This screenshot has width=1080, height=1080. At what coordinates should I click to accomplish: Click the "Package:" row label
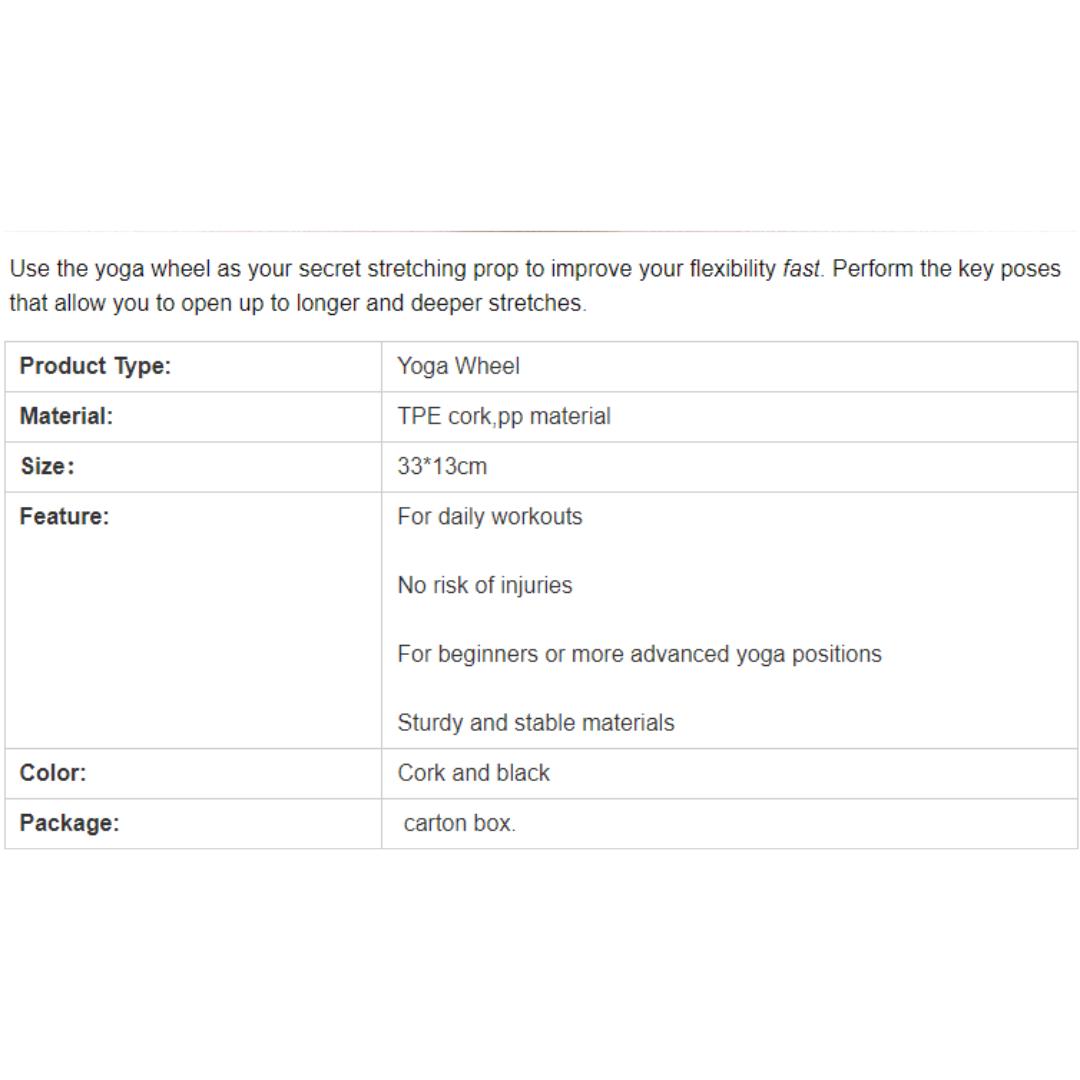[x=70, y=823]
